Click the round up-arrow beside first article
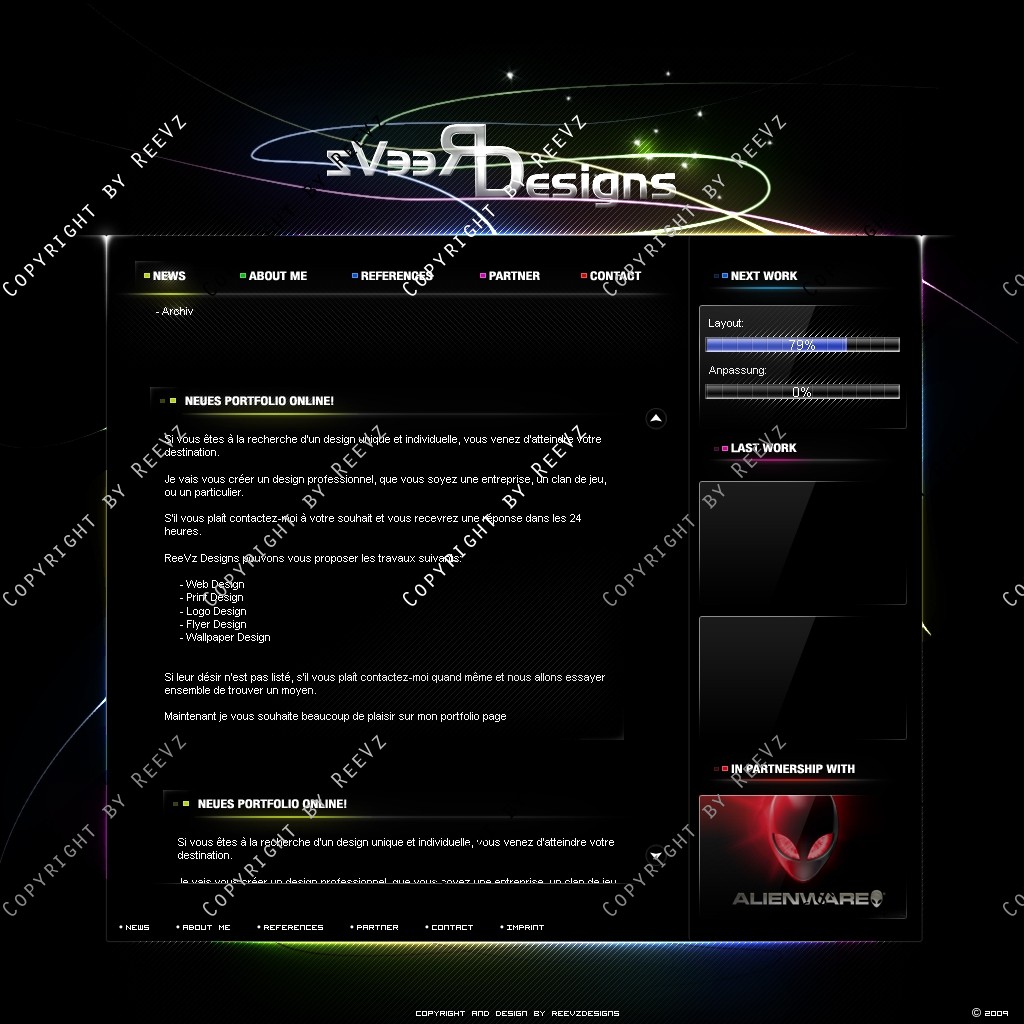Screen dimensions: 1024x1024 click(655, 418)
